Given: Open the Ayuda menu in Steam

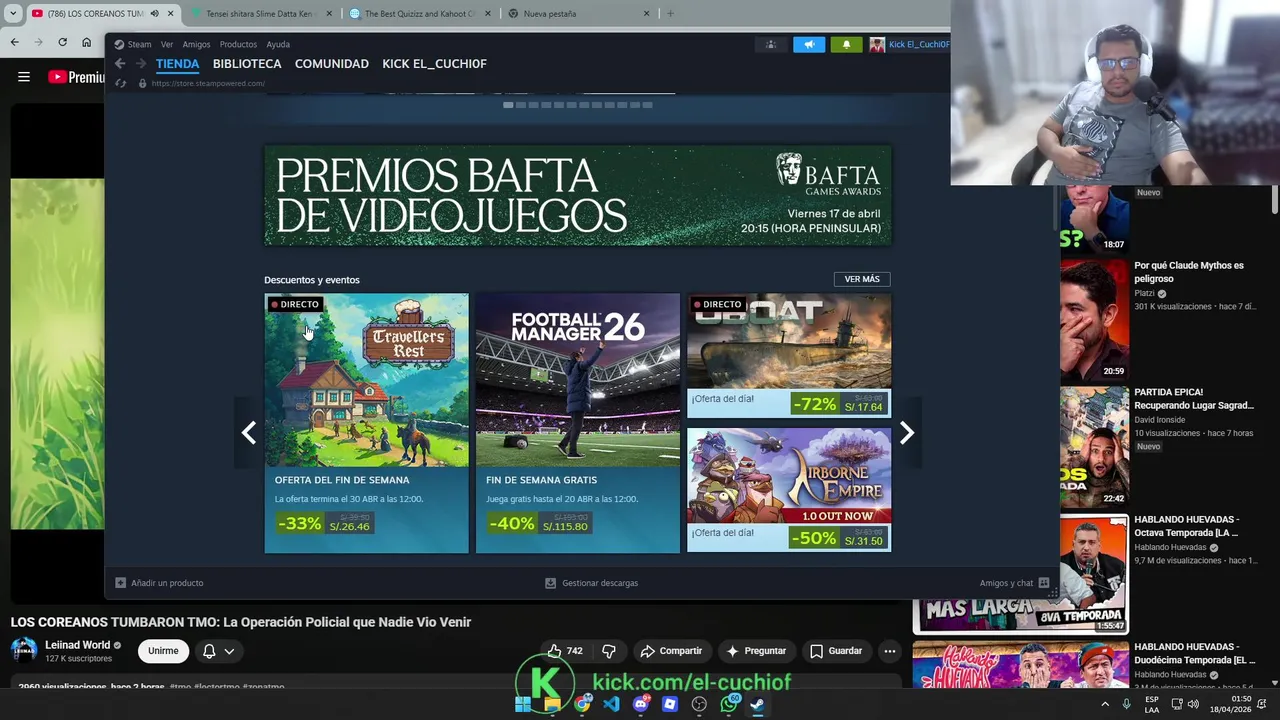Looking at the screenshot, I should [x=278, y=44].
